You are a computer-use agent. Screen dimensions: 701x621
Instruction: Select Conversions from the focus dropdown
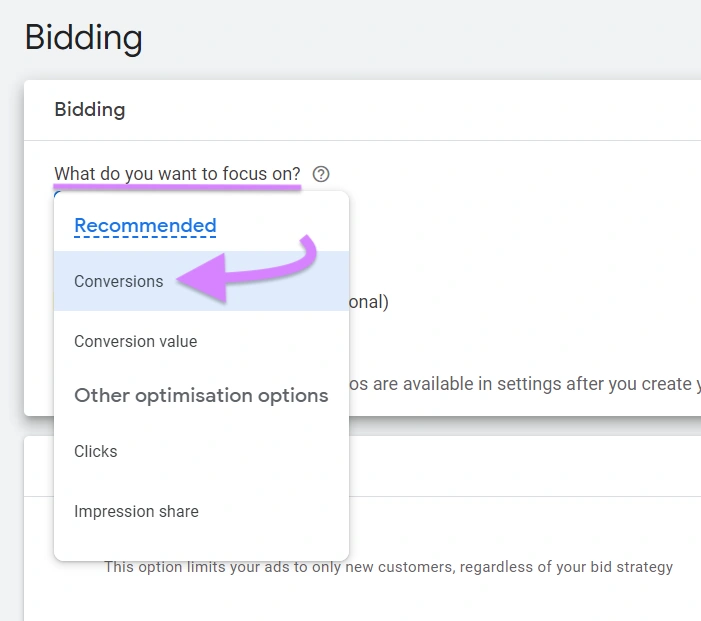(201, 281)
